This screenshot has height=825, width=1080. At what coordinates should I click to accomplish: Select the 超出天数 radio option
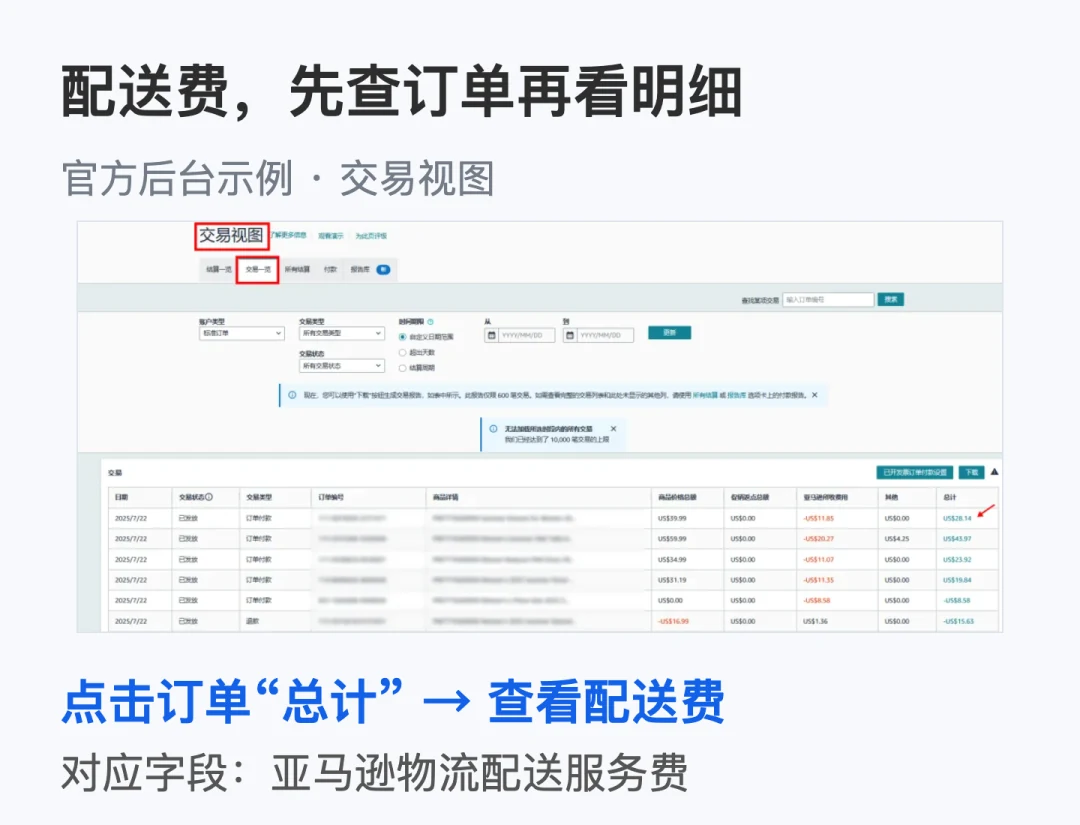tap(402, 353)
